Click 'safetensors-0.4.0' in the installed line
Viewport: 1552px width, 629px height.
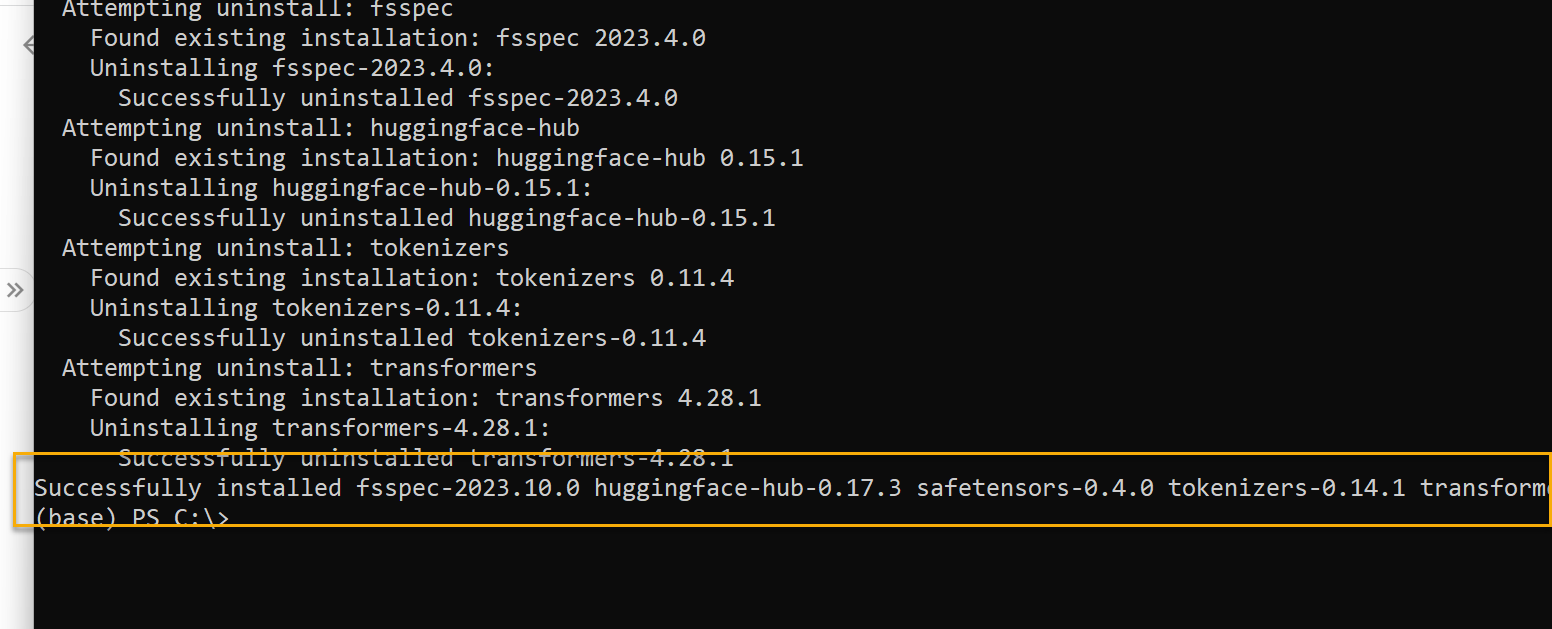[x=1035, y=488]
